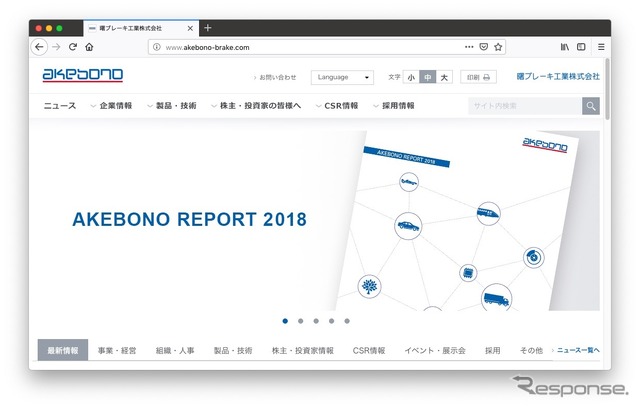Select the first carousel dot
Screen dimensions: 640x408
pos(285,321)
